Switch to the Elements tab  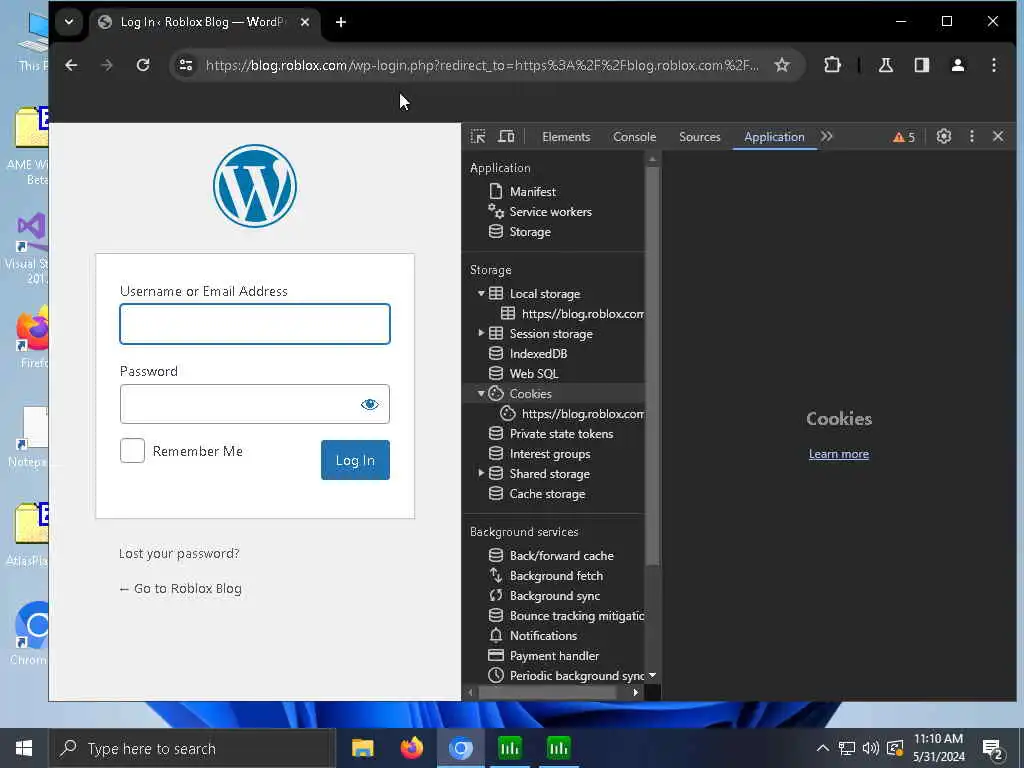[x=566, y=136]
